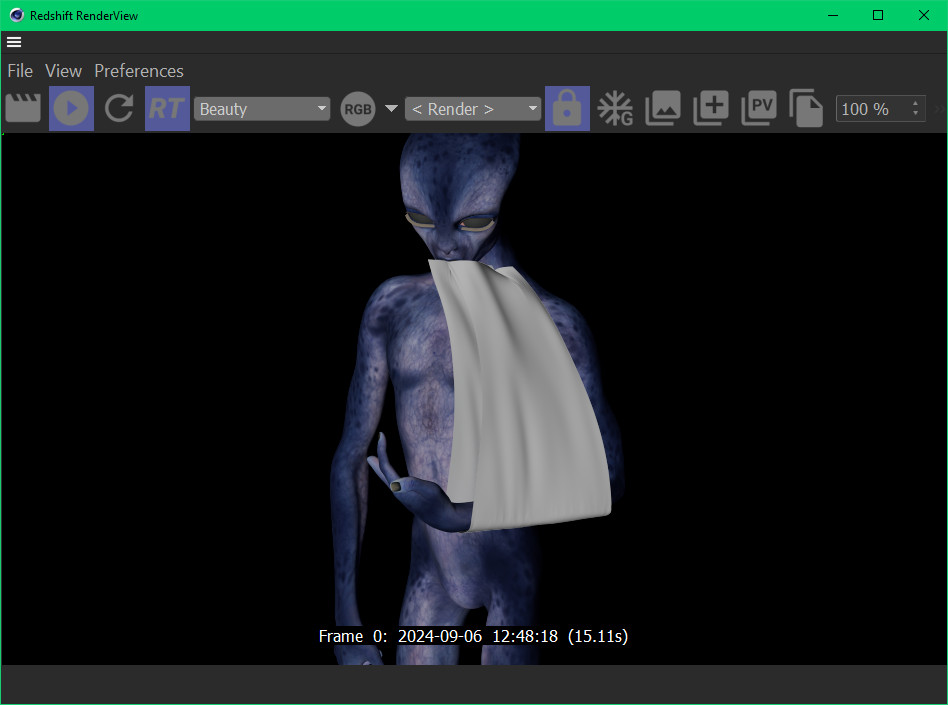Open the Beauty AOV dropdown
This screenshot has width=948, height=705.
pyautogui.click(x=262, y=109)
